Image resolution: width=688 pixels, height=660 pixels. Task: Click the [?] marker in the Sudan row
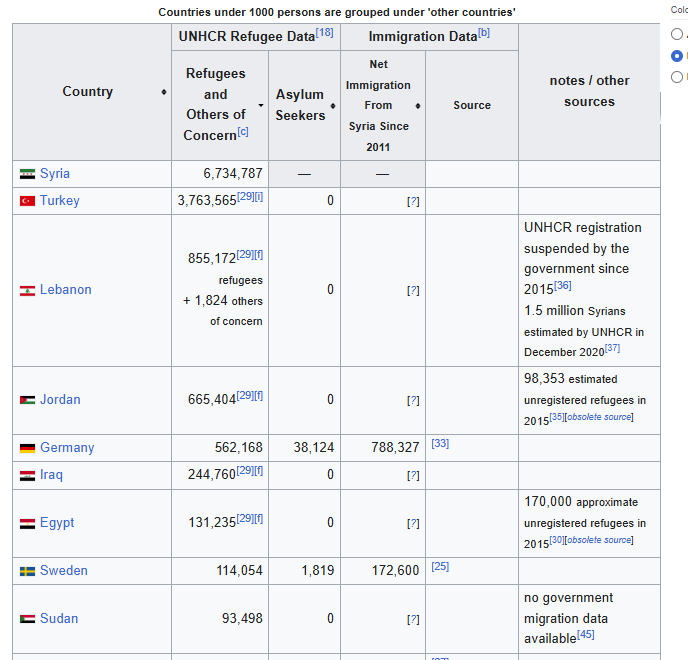pos(413,619)
